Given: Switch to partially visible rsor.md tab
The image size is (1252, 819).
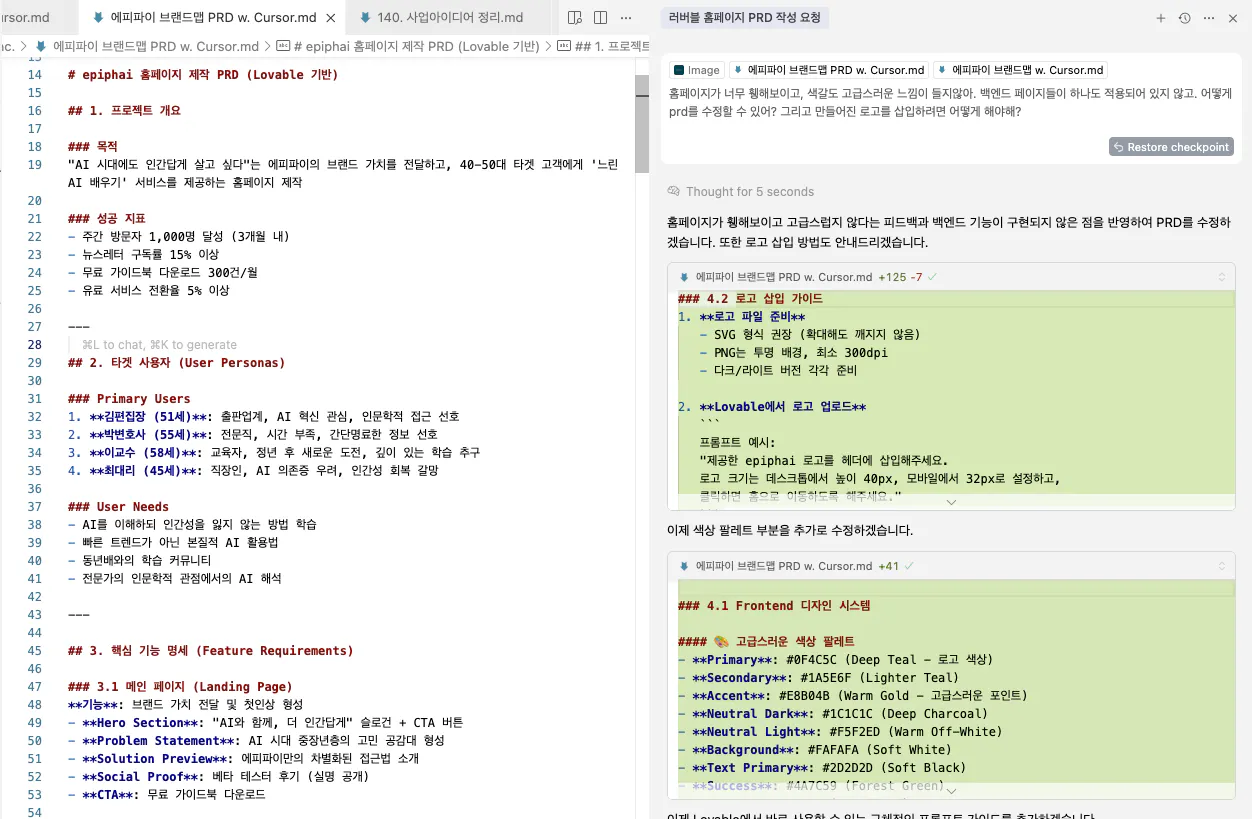Looking at the screenshot, I should point(38,18).
